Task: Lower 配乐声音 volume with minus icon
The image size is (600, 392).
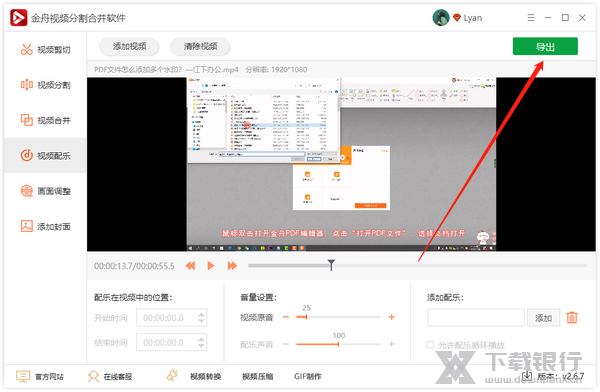Action: 286,344
